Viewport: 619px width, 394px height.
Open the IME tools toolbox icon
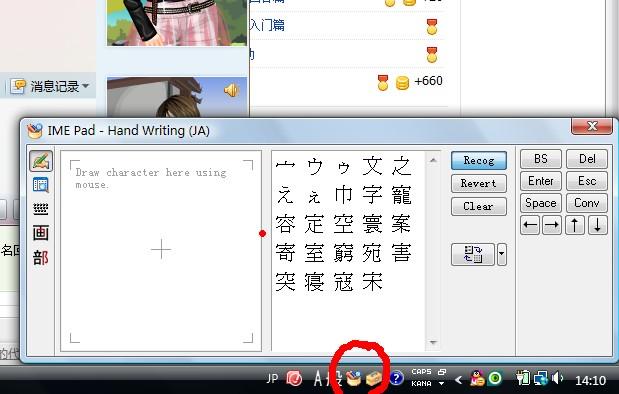[x=373, y=379]
